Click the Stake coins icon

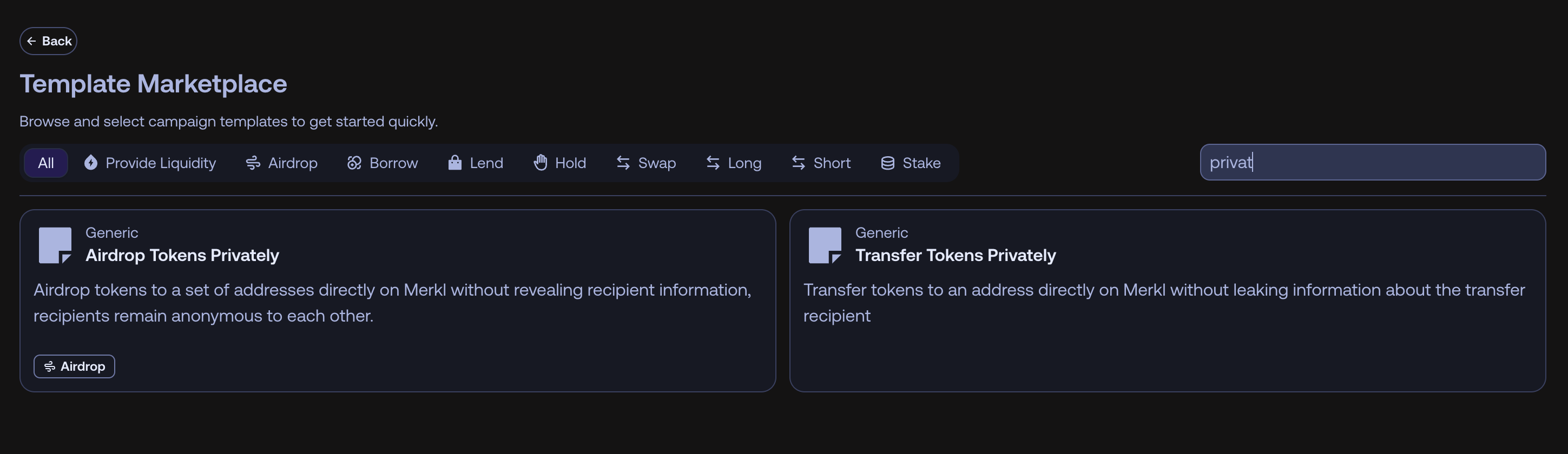point(887,163)
